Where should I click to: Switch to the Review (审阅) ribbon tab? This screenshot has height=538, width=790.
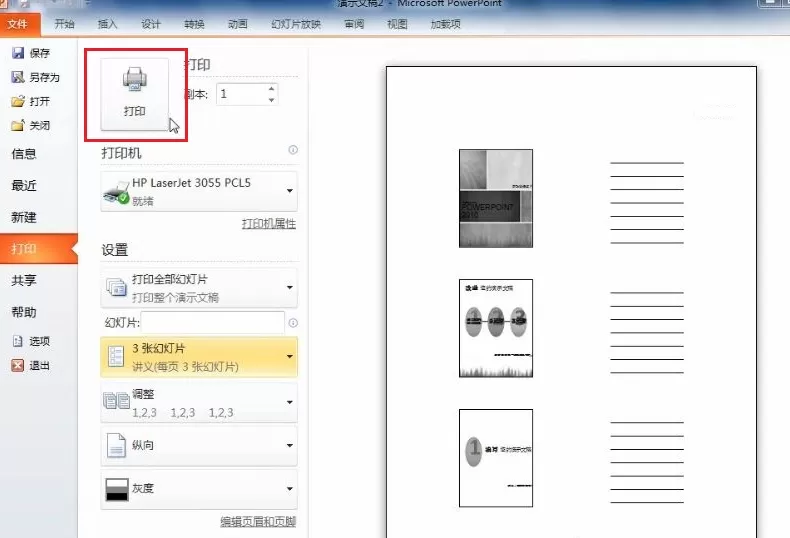tap(354, 24)
